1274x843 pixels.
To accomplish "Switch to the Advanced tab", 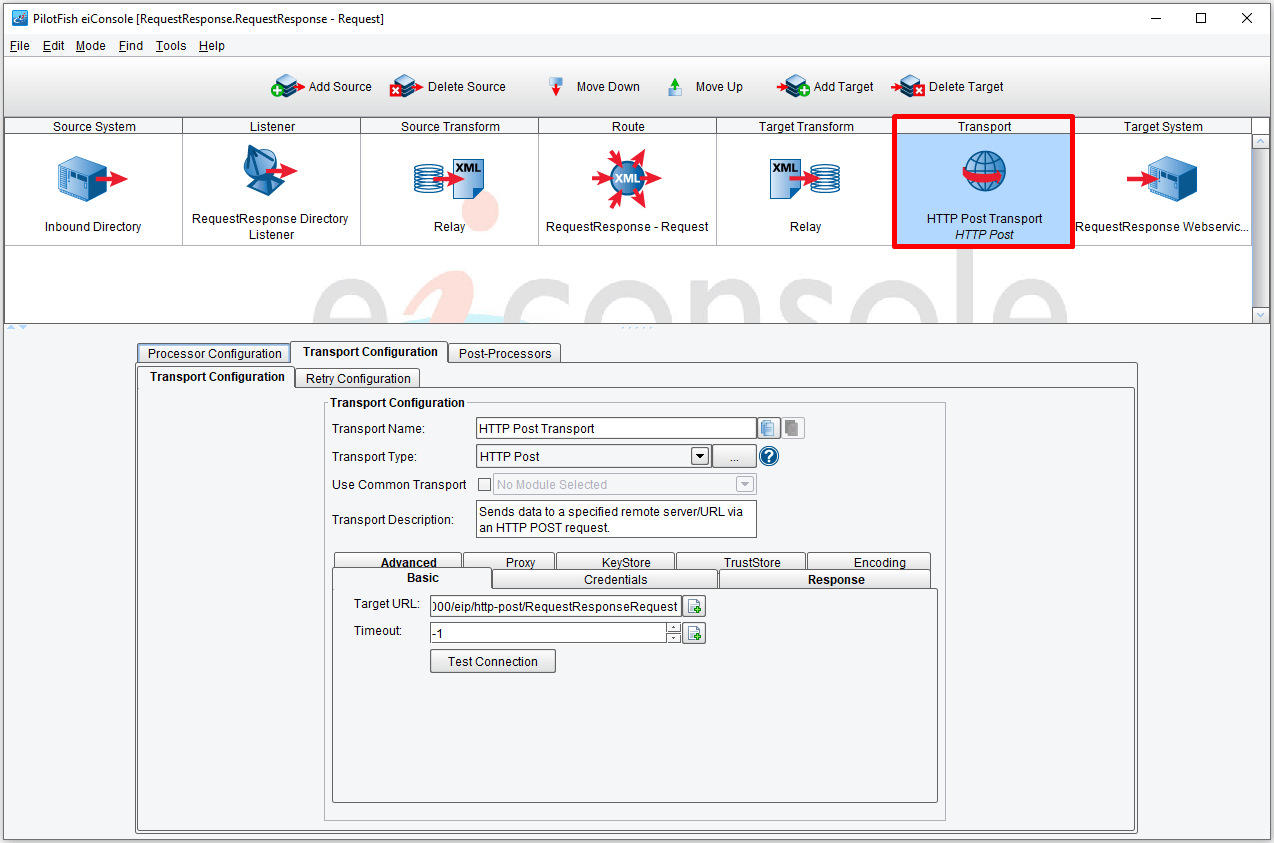I will click(x=398, y=561).
